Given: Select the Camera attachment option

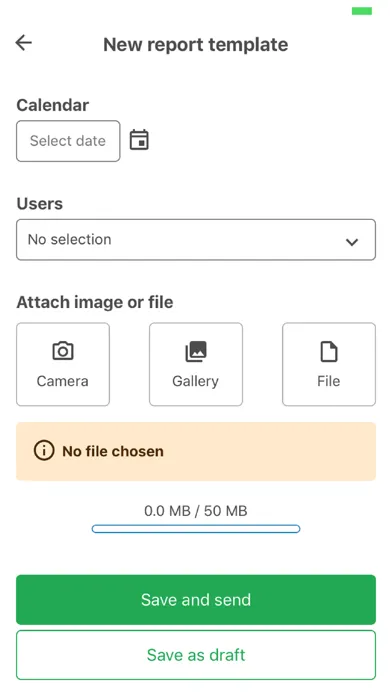Looking at the screenshot, I should pyautogui.click(x=63, y=364).
